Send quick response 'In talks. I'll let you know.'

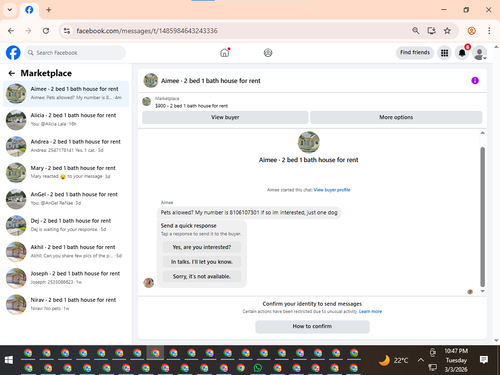tap(202, 262)
